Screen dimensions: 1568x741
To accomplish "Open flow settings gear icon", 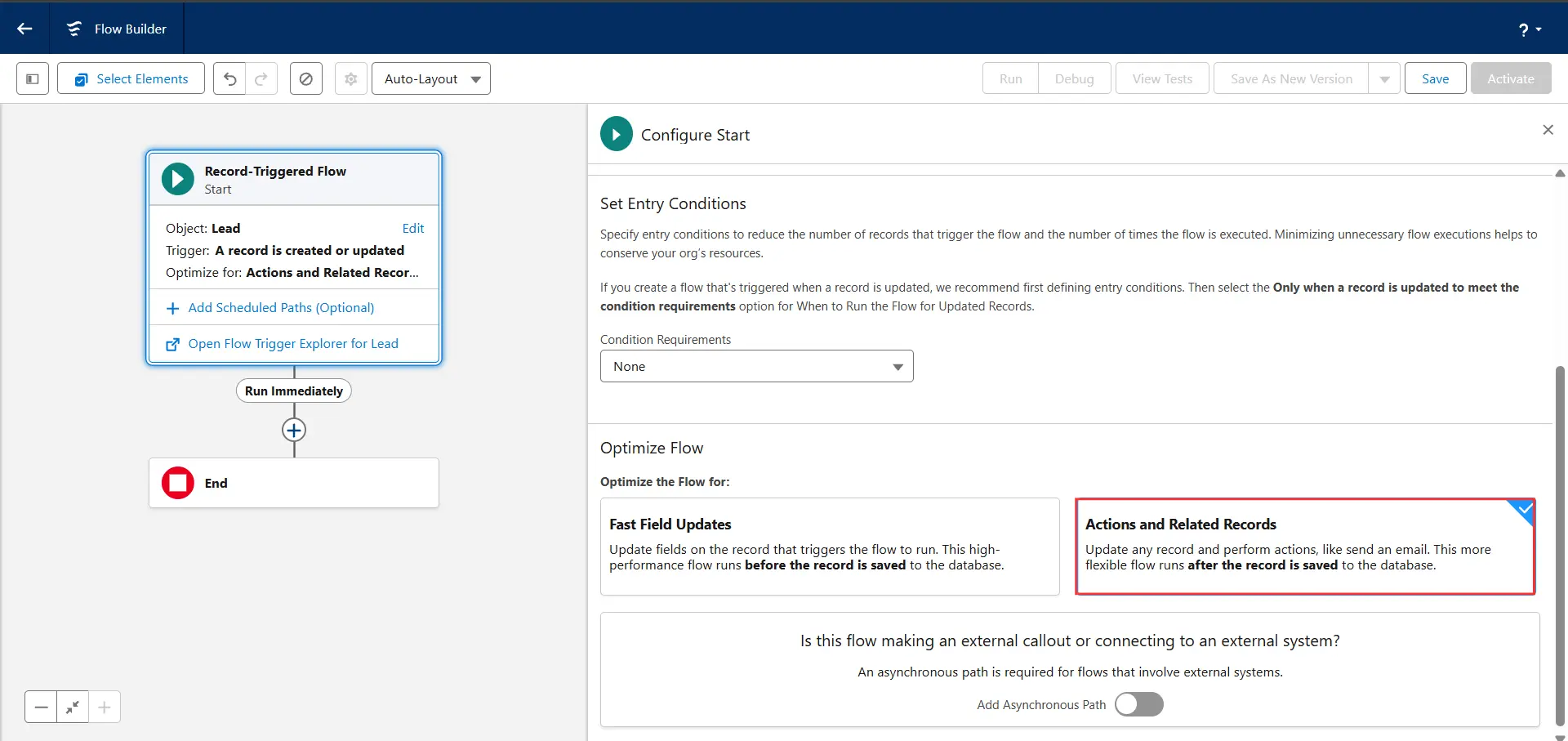I will pyautogui.click(x=350, y=78).
